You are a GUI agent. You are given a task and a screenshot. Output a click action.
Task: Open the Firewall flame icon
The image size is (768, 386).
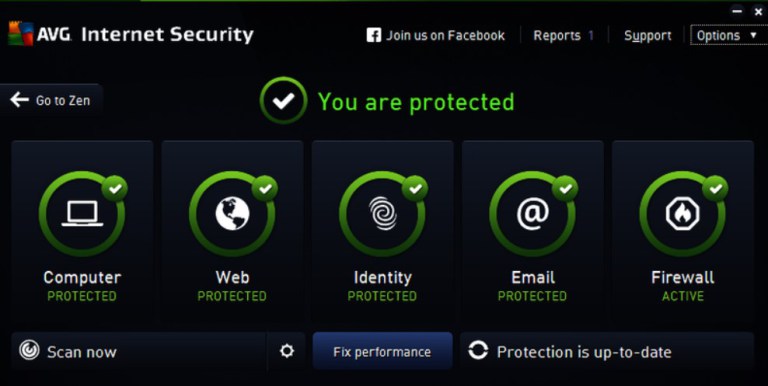(x=683, y=214)
